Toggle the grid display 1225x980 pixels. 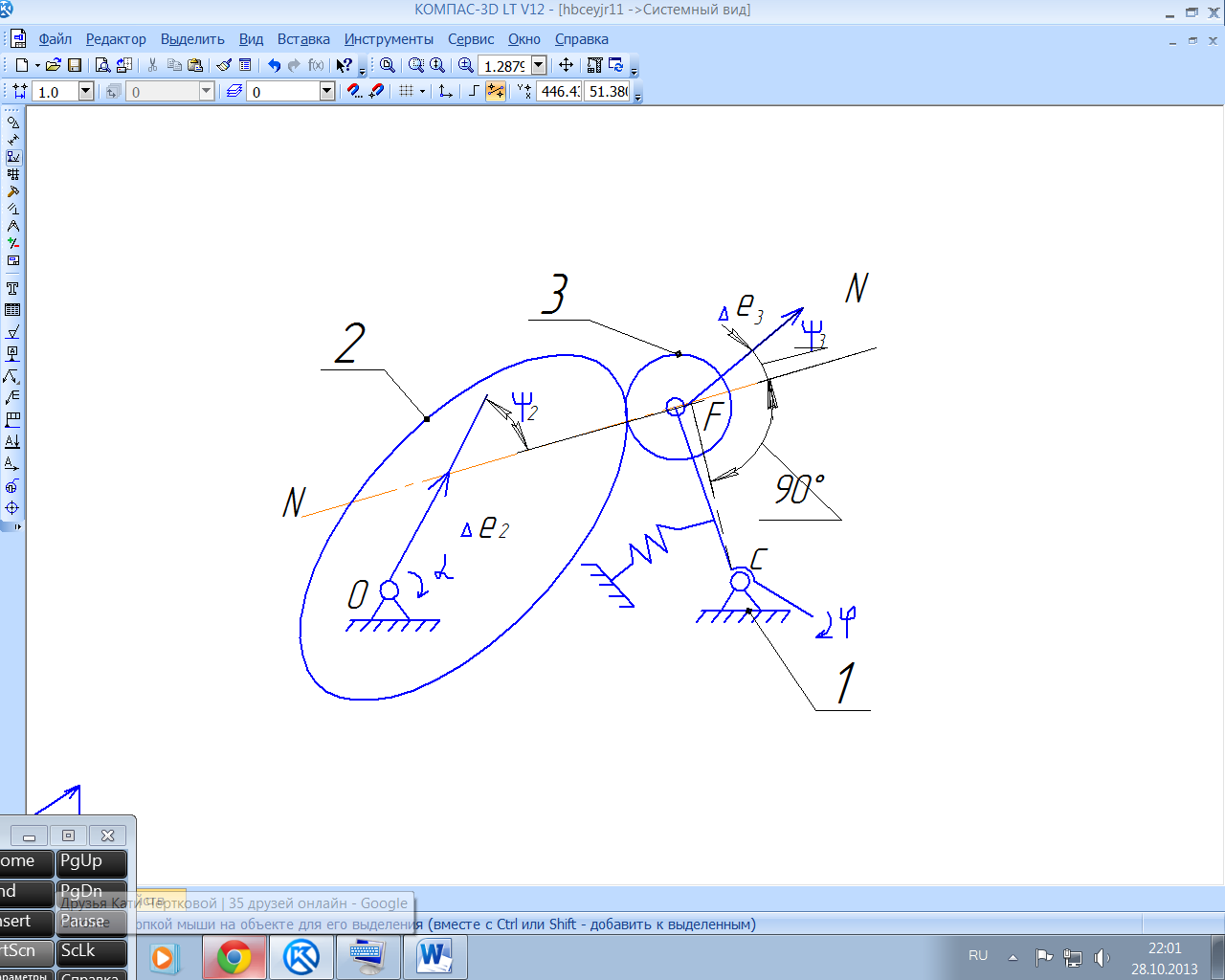click(x=407, y=91)
